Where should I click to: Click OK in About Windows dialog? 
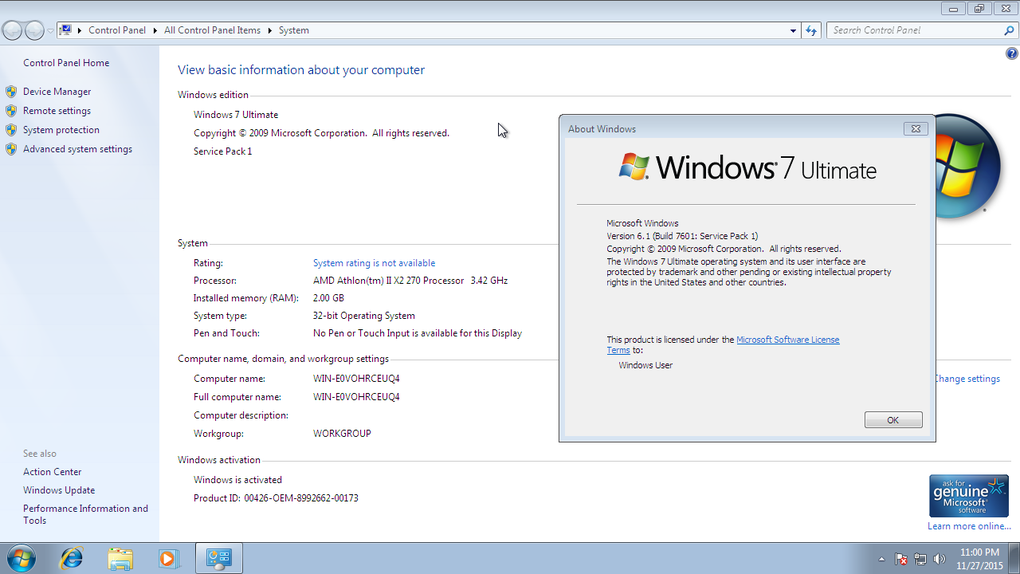pos(893,420)
